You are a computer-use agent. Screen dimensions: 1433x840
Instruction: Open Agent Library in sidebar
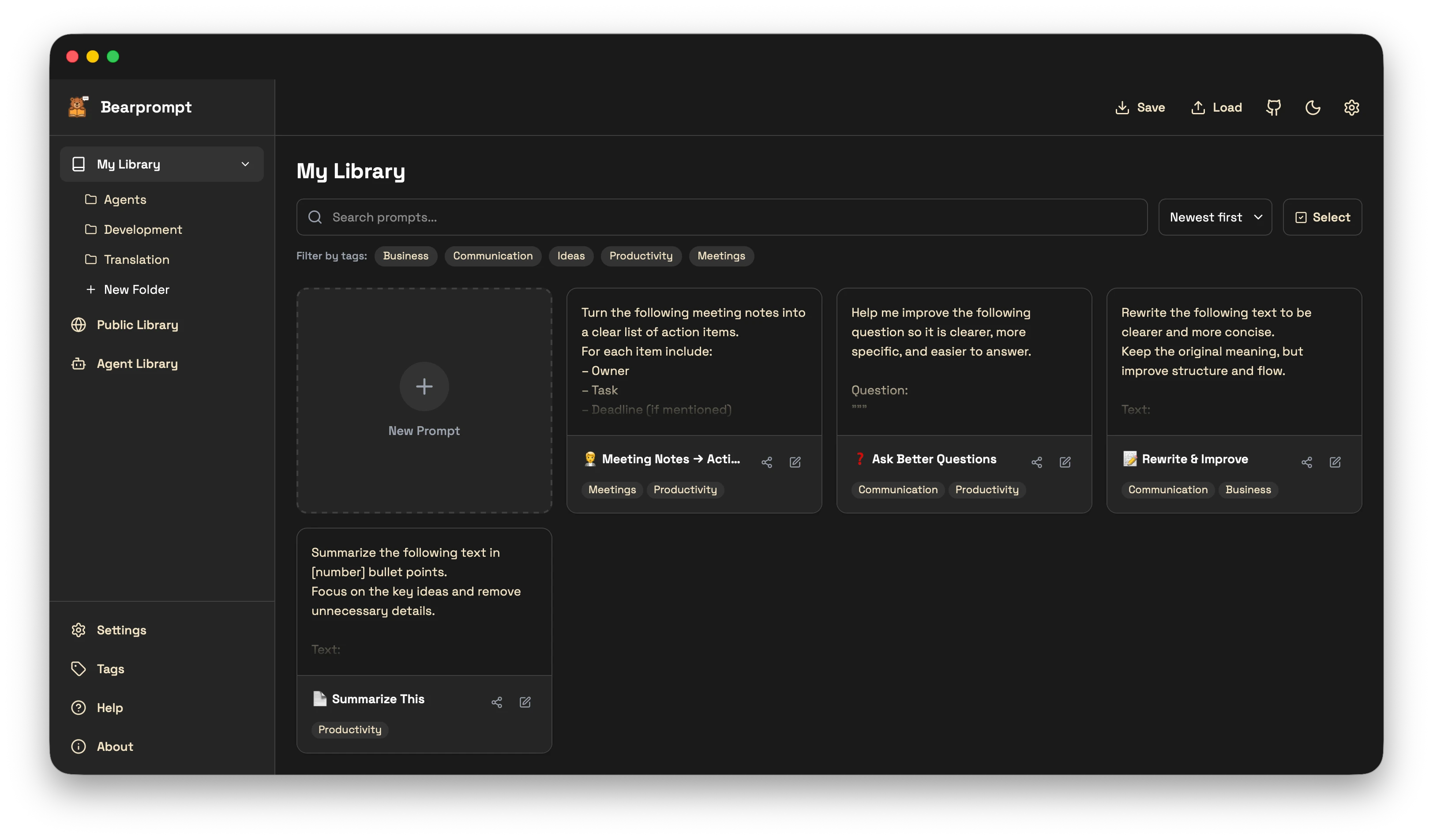pos(137,364)
